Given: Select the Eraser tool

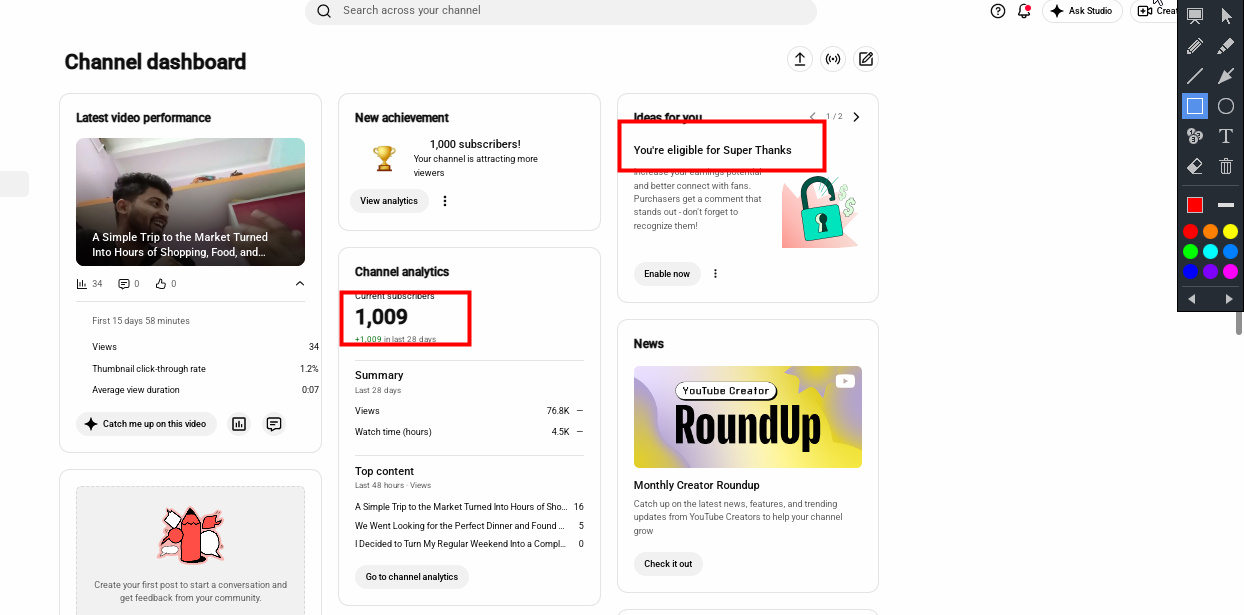Looking at the screenshot, I should (1194, 166).
